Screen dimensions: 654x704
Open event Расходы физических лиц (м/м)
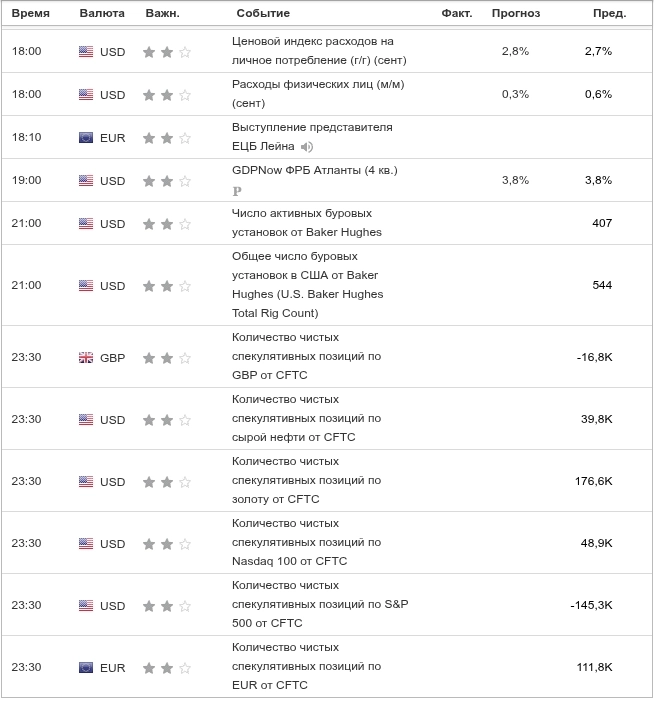click(318, 84)
